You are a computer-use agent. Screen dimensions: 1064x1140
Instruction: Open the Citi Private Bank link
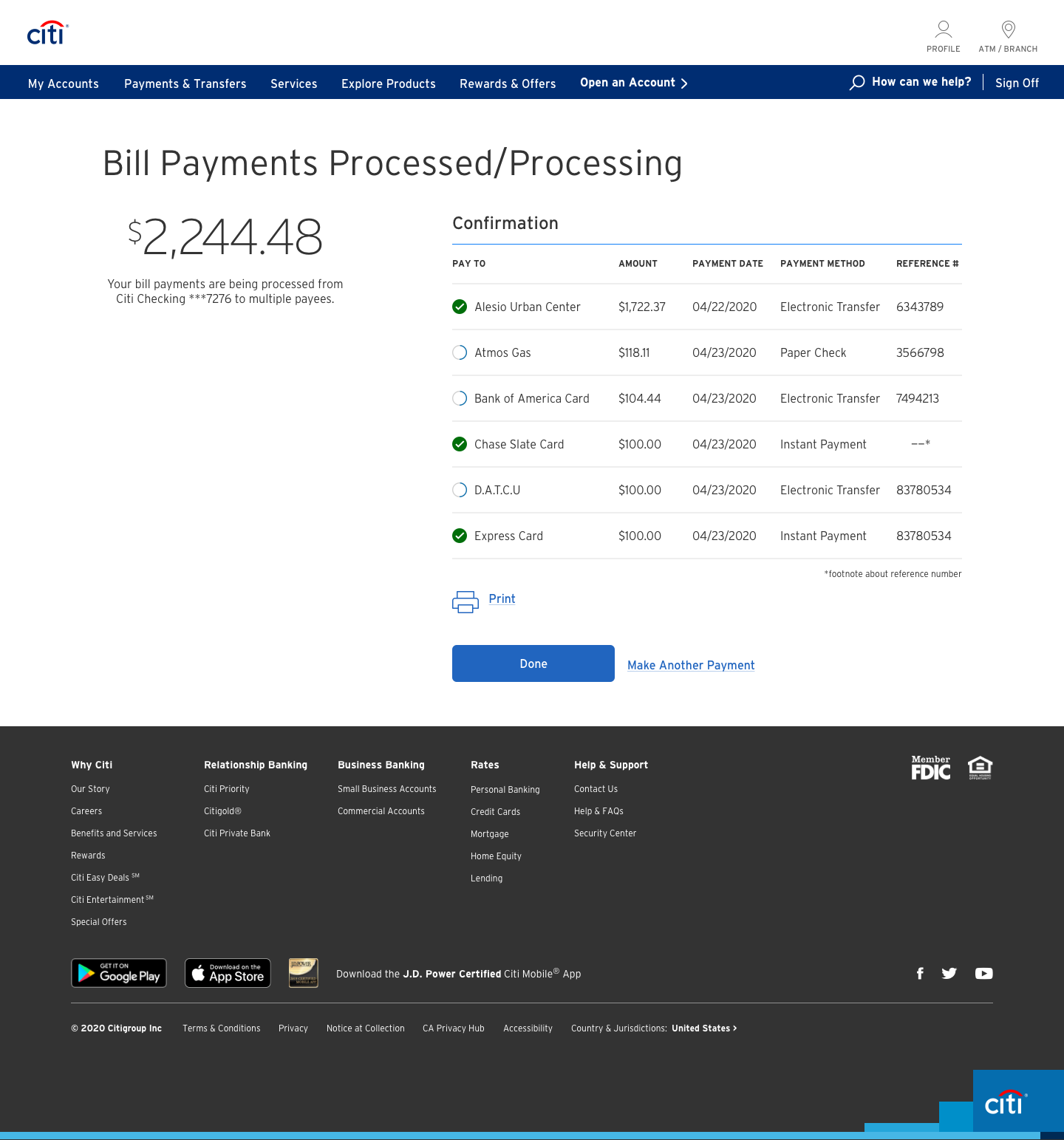point(237,833)
